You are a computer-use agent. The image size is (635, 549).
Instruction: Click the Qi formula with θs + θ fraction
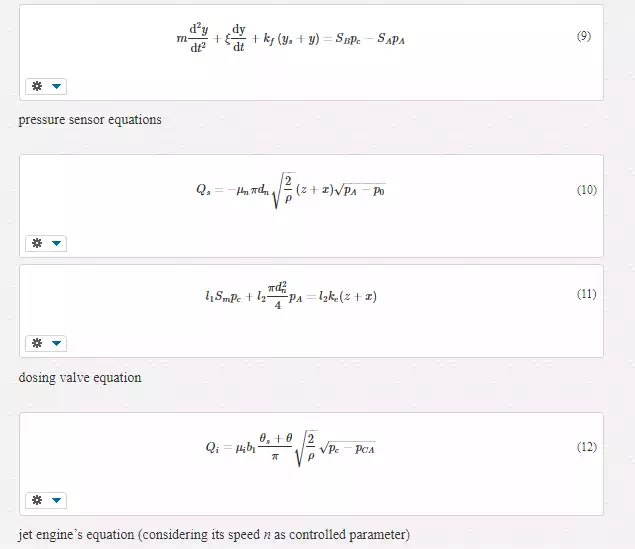290,448
